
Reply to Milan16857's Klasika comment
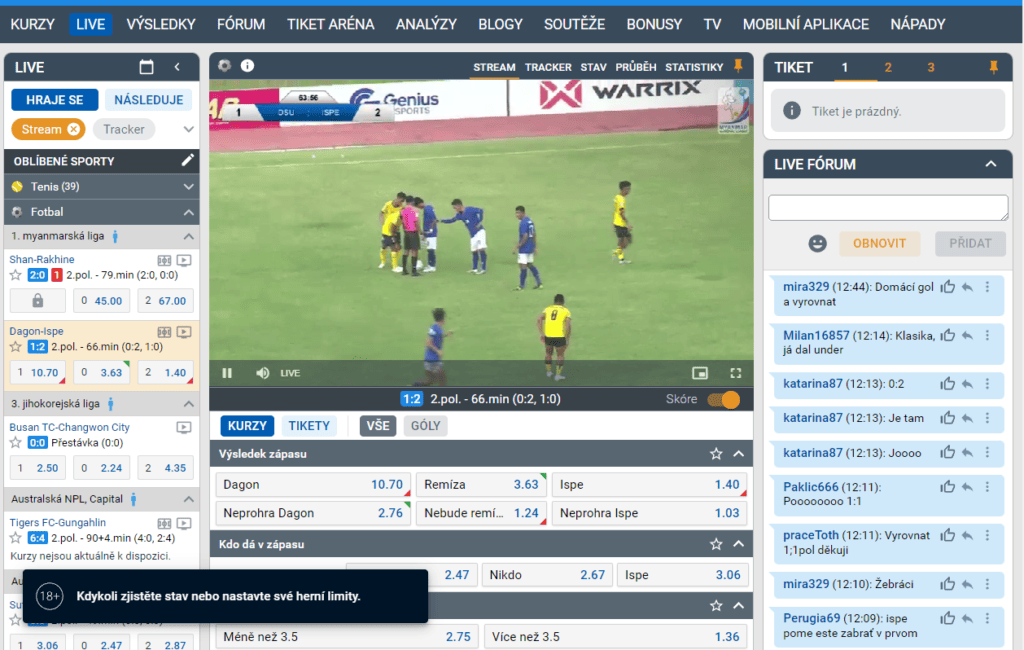click(967, 336)
